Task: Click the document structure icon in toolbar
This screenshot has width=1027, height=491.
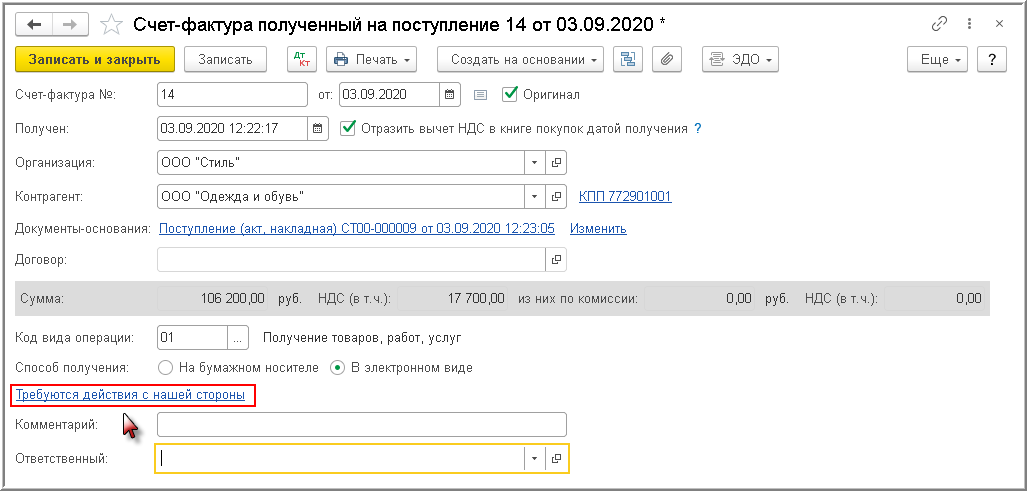Action: (x=628, y=60)
